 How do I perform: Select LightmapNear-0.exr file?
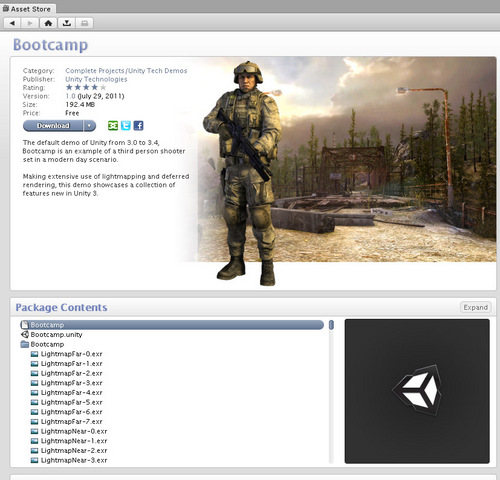coord(74,431)
